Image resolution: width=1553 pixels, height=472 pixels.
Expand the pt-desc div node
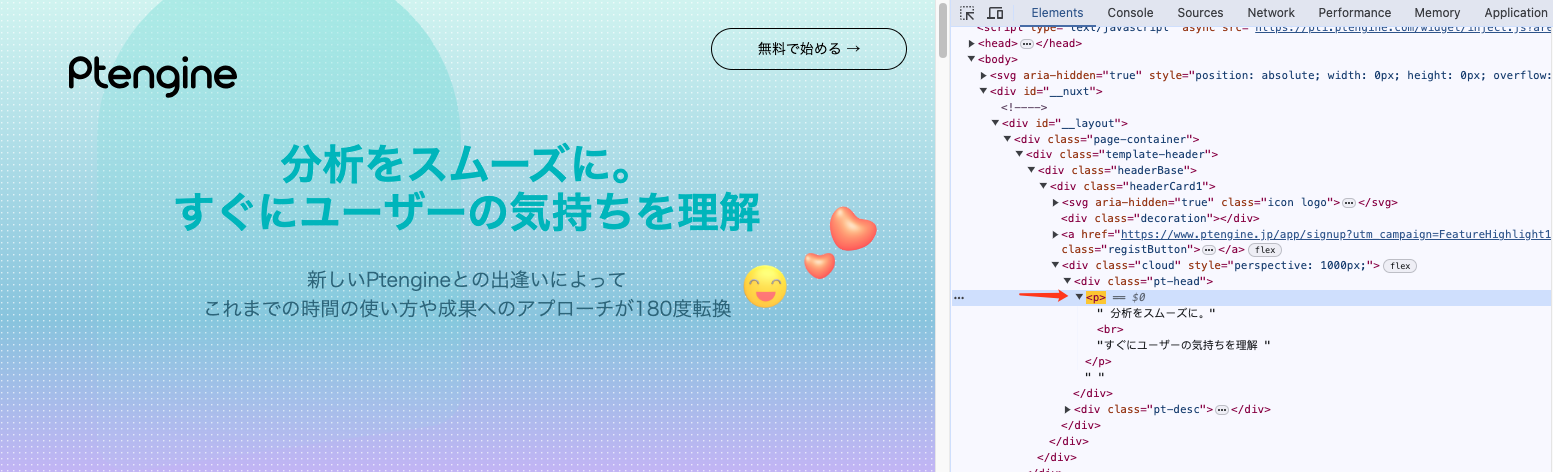click(x=1068, y=409)
